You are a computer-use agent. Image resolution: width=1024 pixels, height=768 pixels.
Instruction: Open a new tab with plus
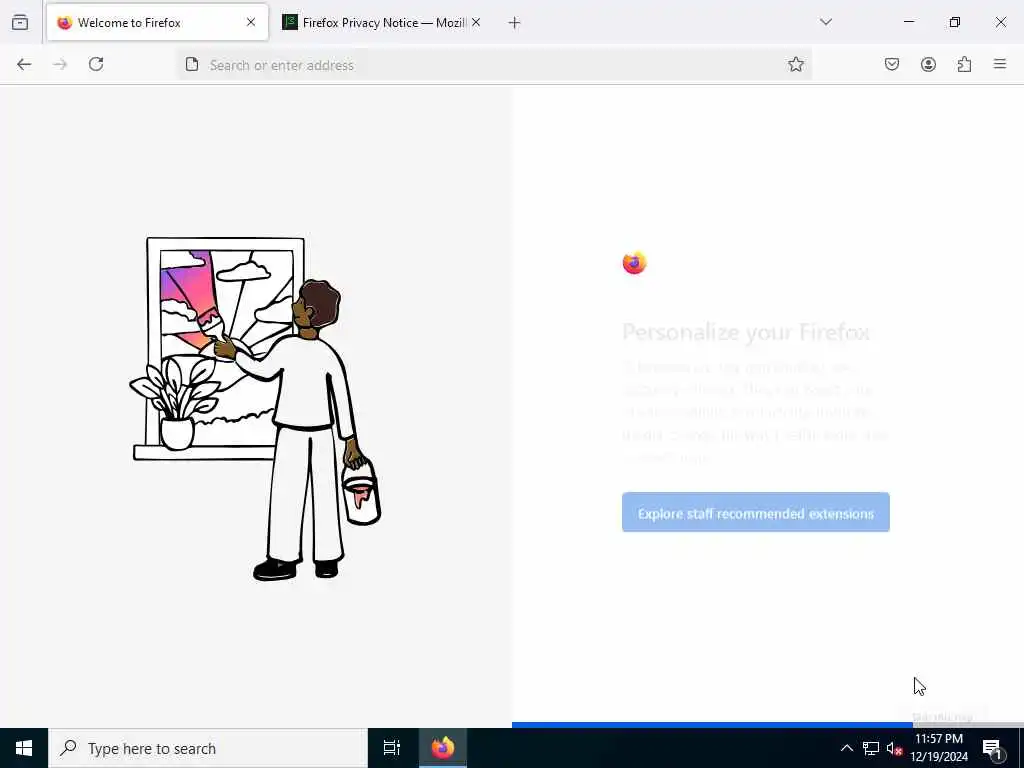515,23
